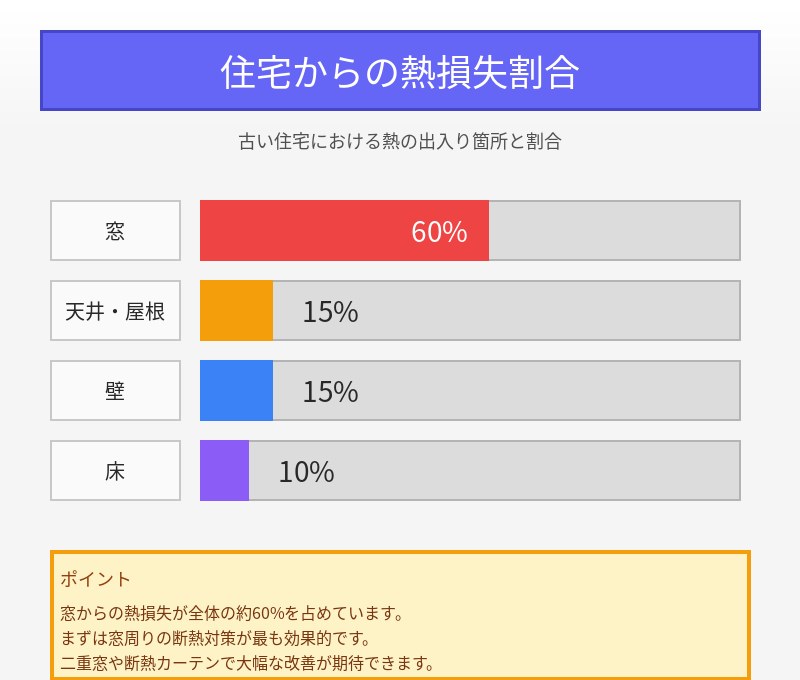The width and height of the screenshot is (800, 680).
Task: Click the 10% value in the 床 row
Action: [x=306, y=472]
